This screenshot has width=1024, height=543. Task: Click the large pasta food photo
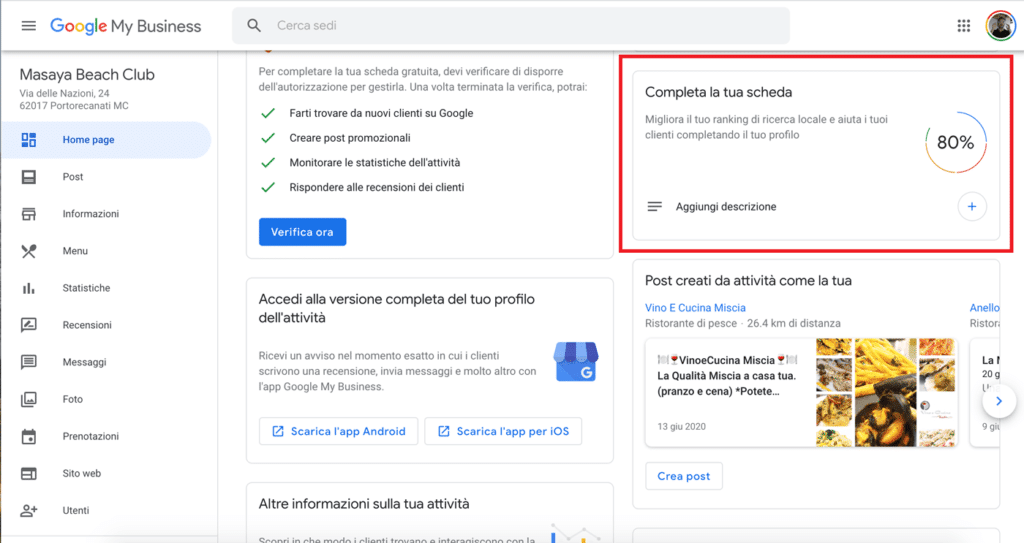coord(885,393)
